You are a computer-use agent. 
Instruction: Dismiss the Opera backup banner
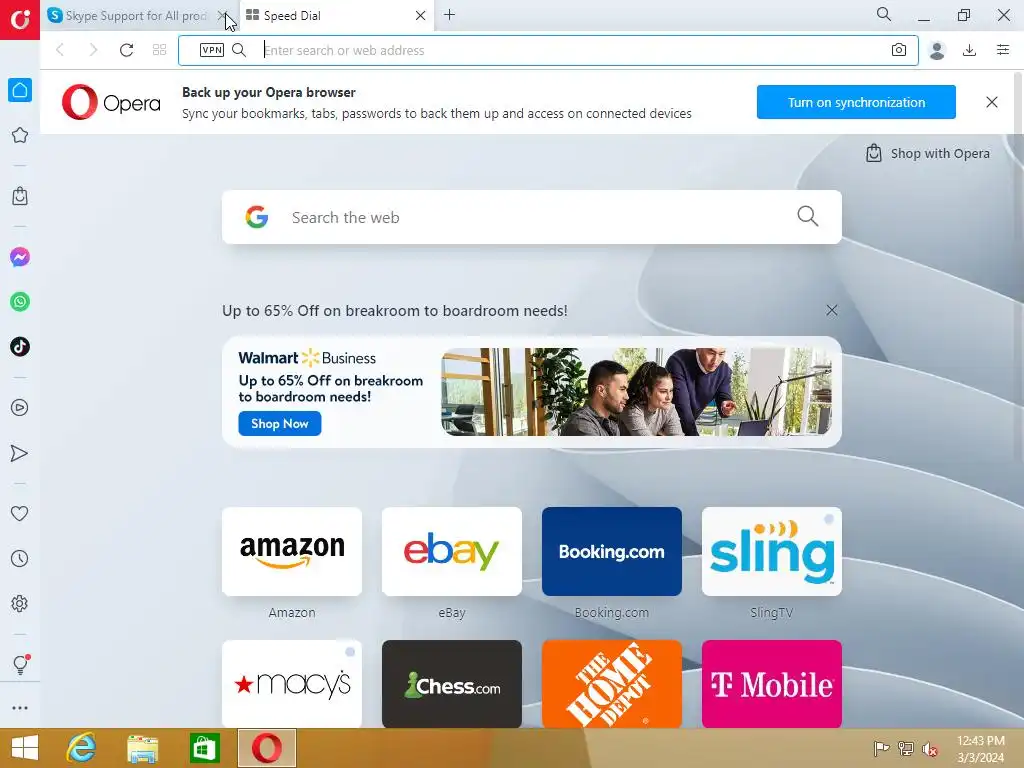[x=992, y=103]
